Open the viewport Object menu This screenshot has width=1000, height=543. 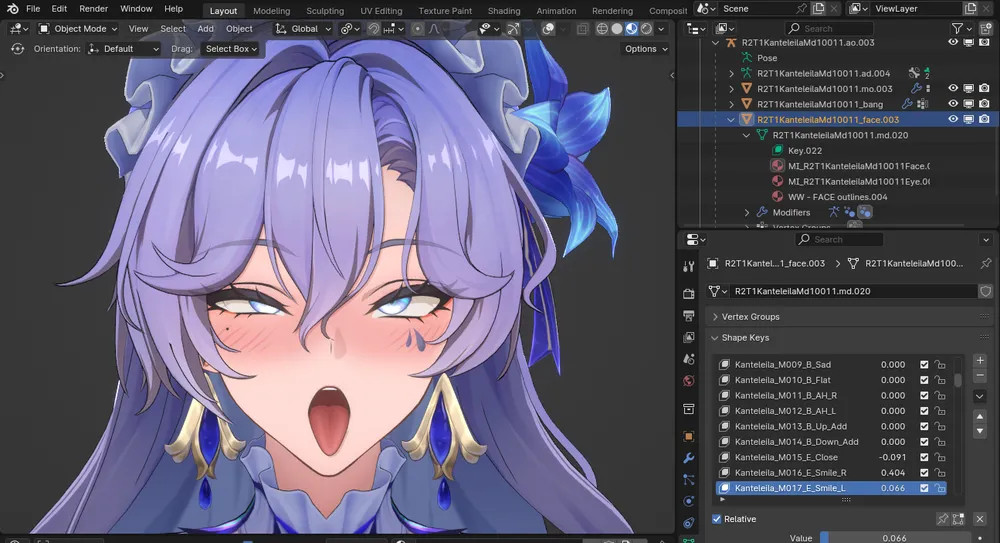239,29
